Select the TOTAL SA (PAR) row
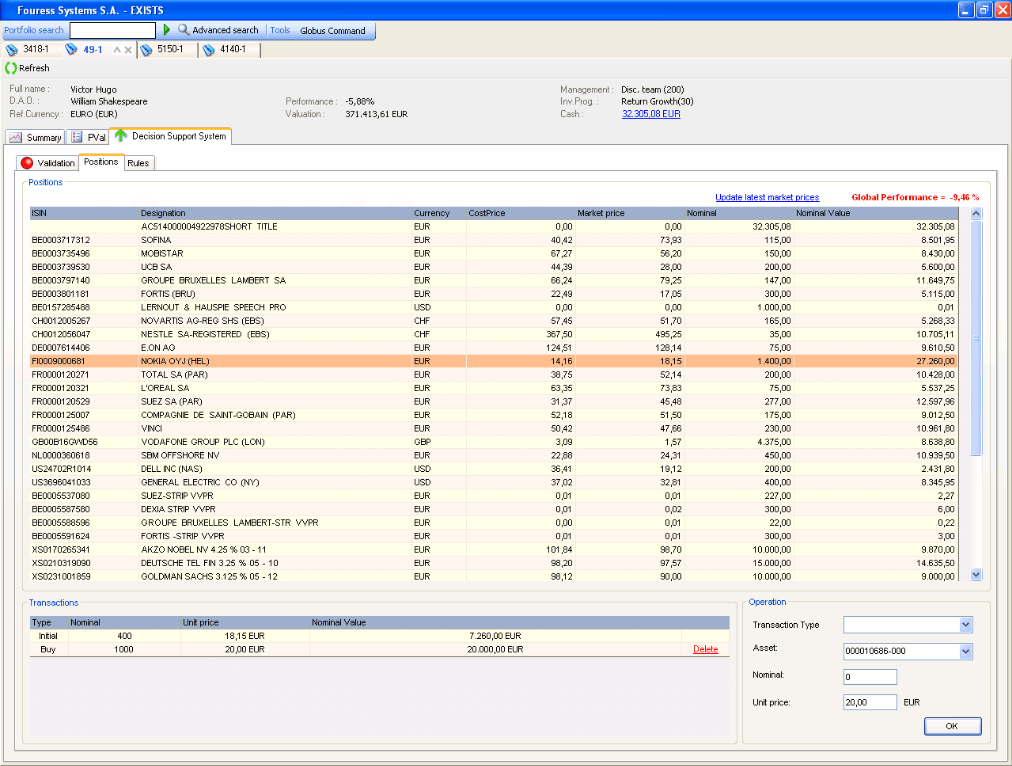Viewport: 1012px width, 766px height. pyautogui.click(x=494, y=375)
